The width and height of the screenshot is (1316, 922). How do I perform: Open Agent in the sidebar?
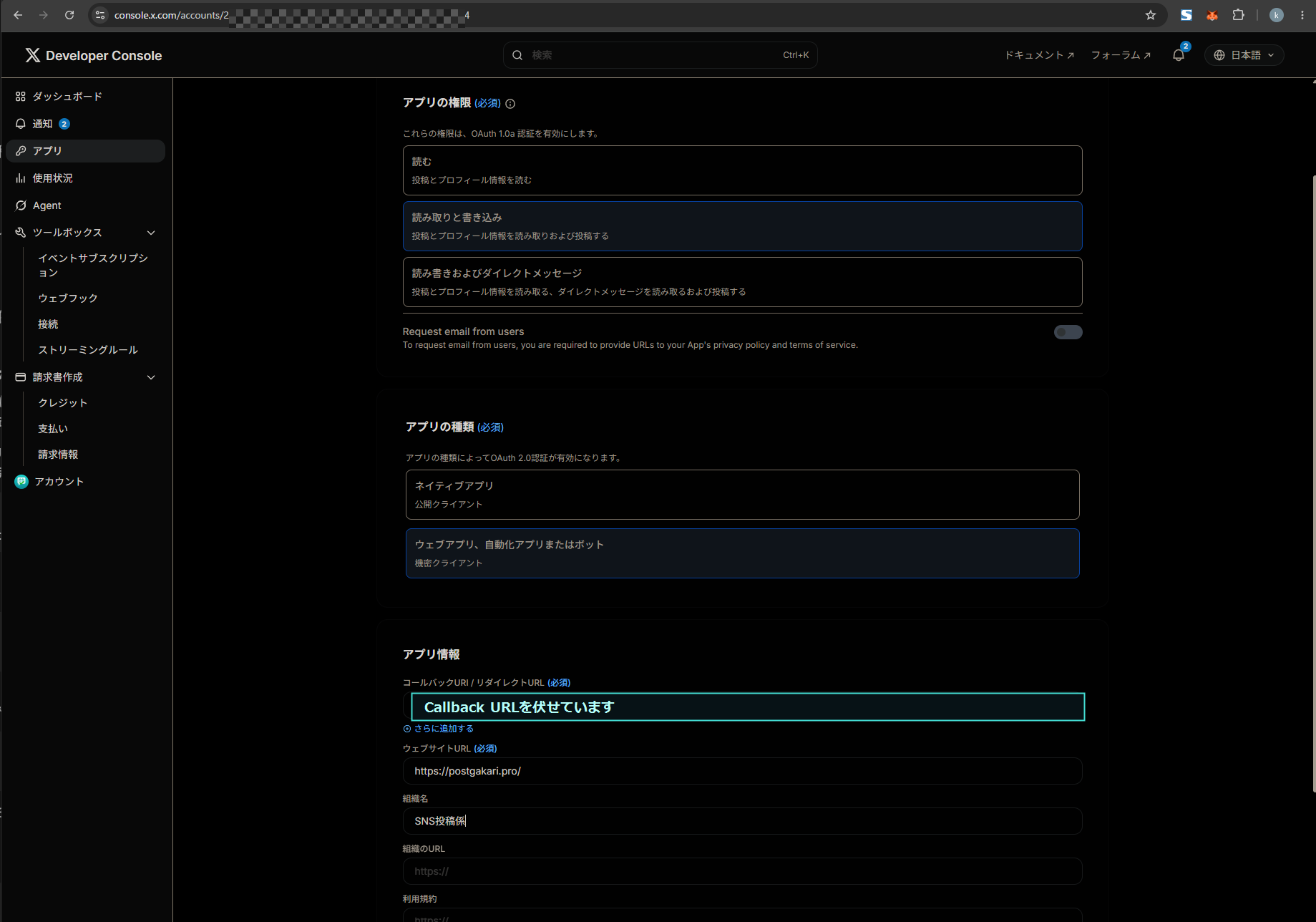pos(86,205)
